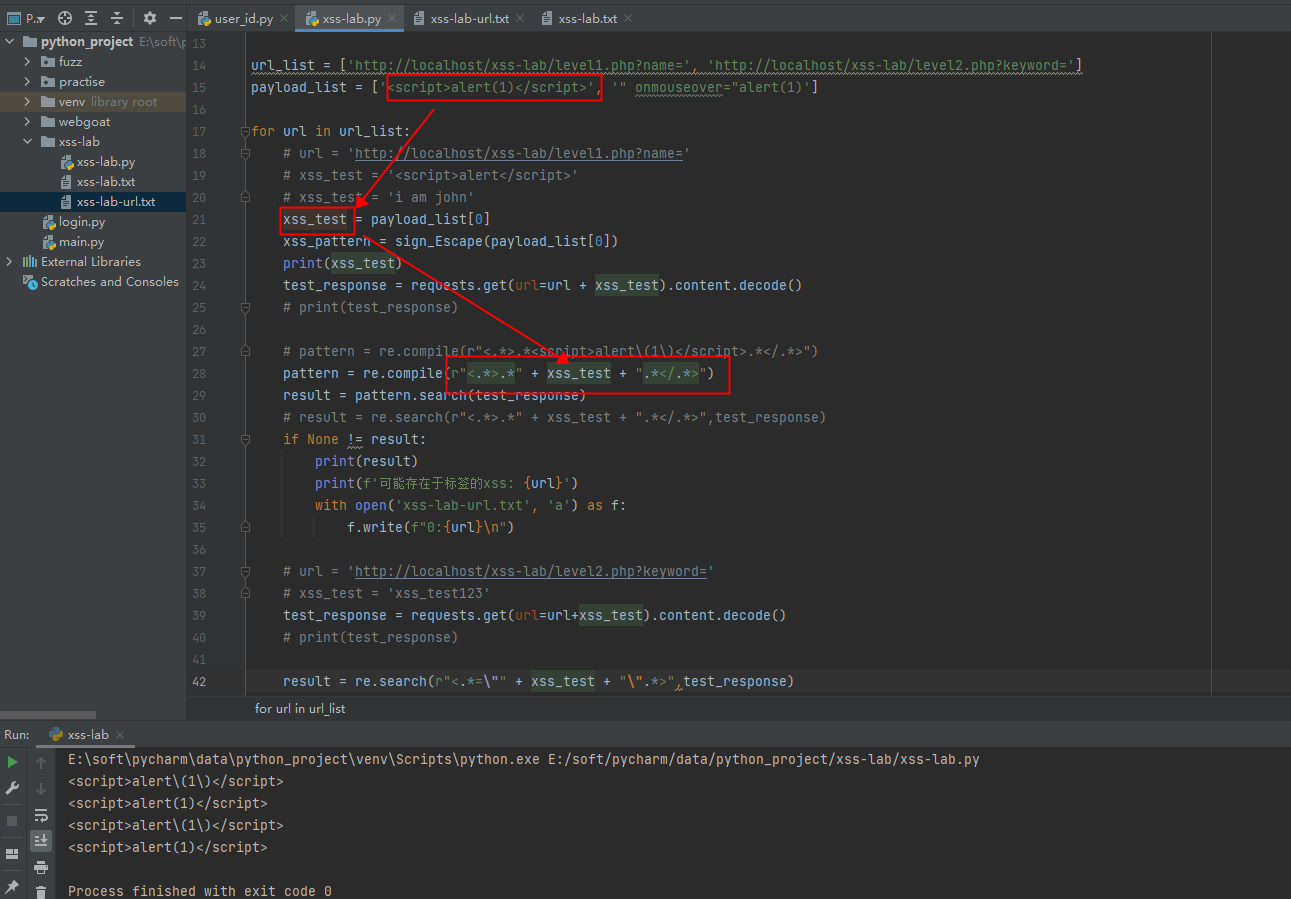Expand the fuzz folder
The height and width of the screenshot is (899, 1291).
coord(27,62)
